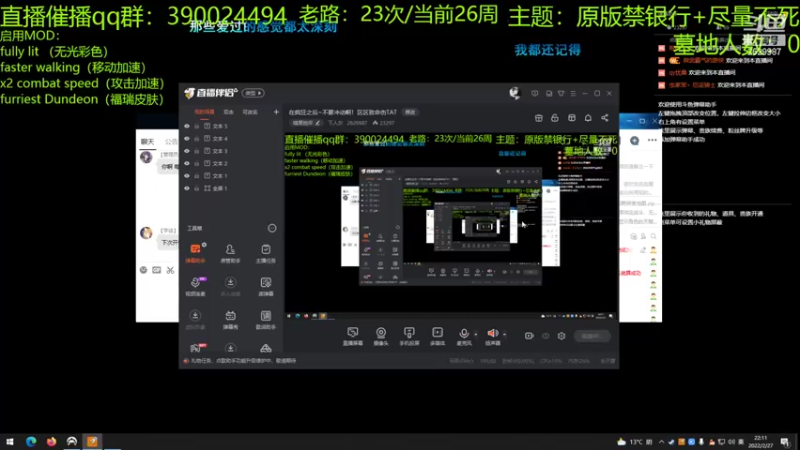Screen dimensions: 800x450
Task: Select the 全屏 1 layer row
Action: (232, 188)
